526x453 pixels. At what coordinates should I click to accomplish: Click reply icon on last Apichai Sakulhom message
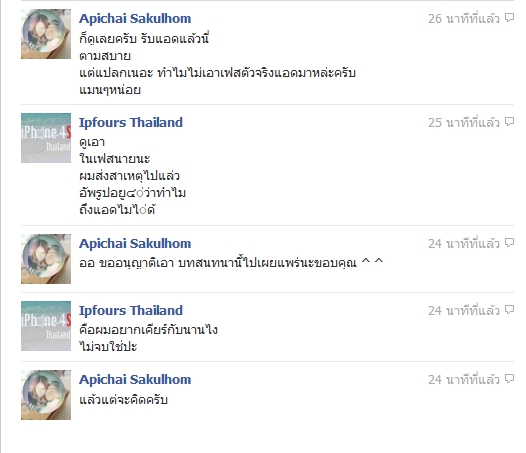509,379
